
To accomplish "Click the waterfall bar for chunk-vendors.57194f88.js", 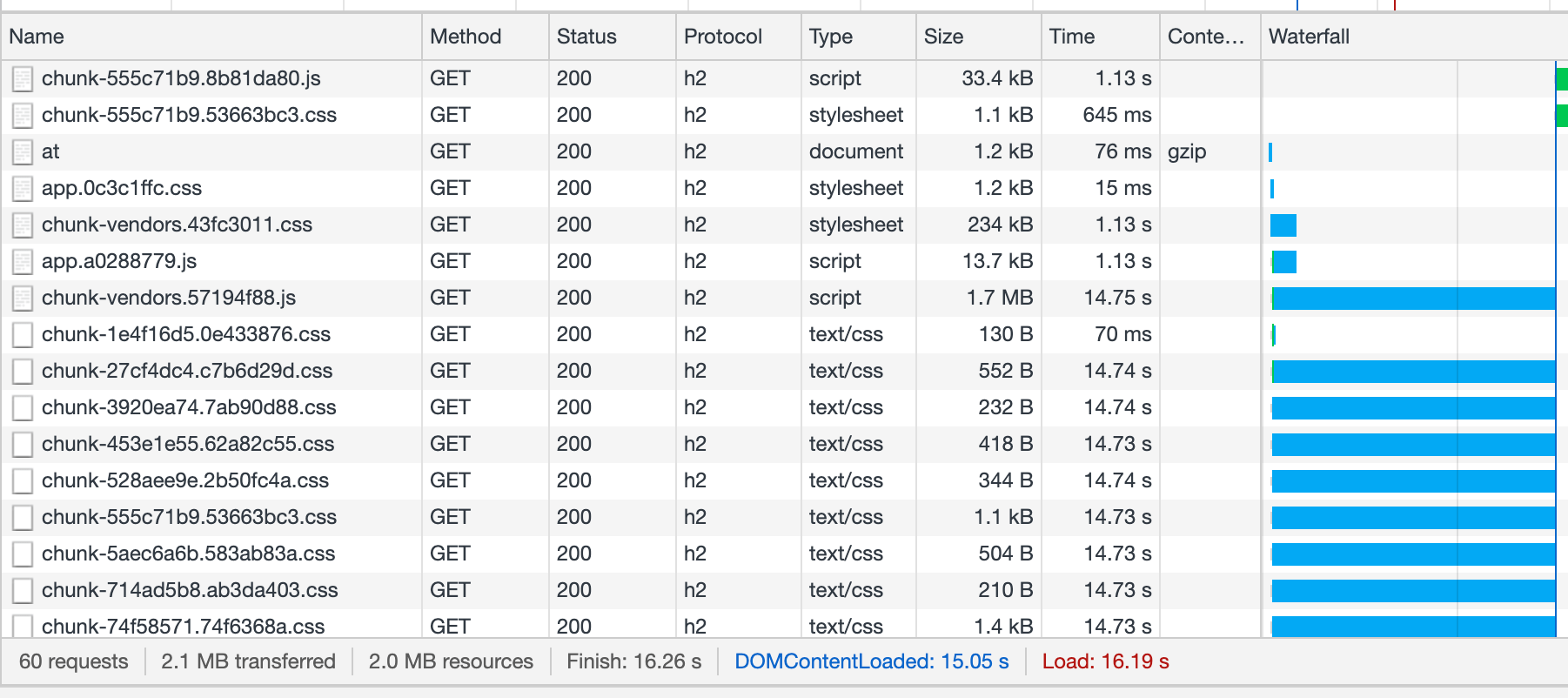I will [1413, 299].
